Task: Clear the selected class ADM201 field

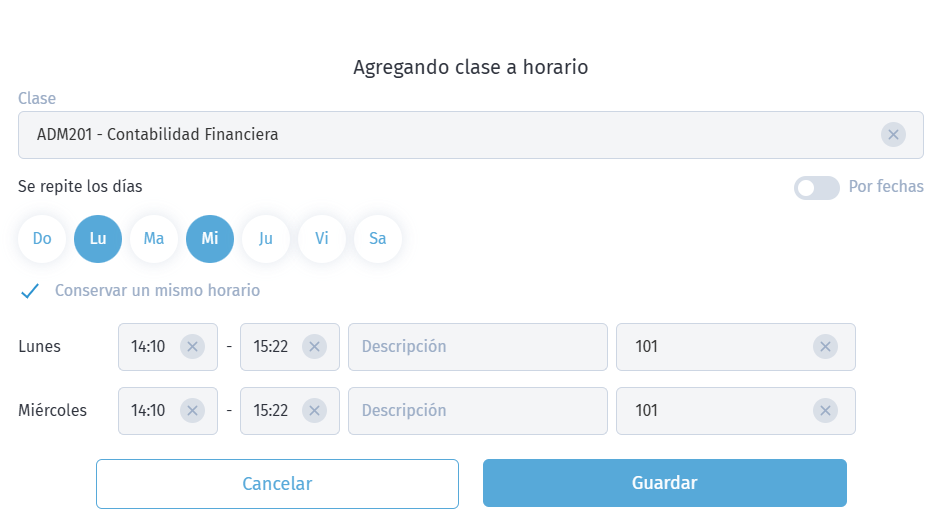Action: (x=893, y=135)
